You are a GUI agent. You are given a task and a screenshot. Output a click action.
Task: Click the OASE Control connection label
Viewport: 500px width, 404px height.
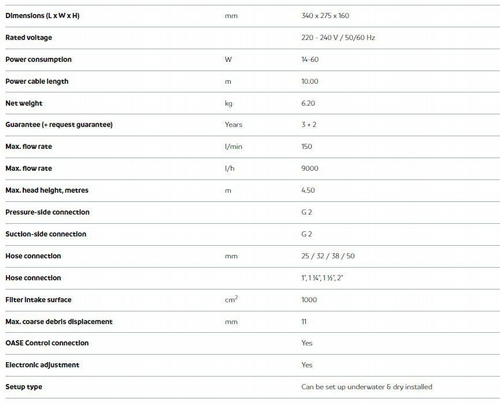[x=47, y=343]
